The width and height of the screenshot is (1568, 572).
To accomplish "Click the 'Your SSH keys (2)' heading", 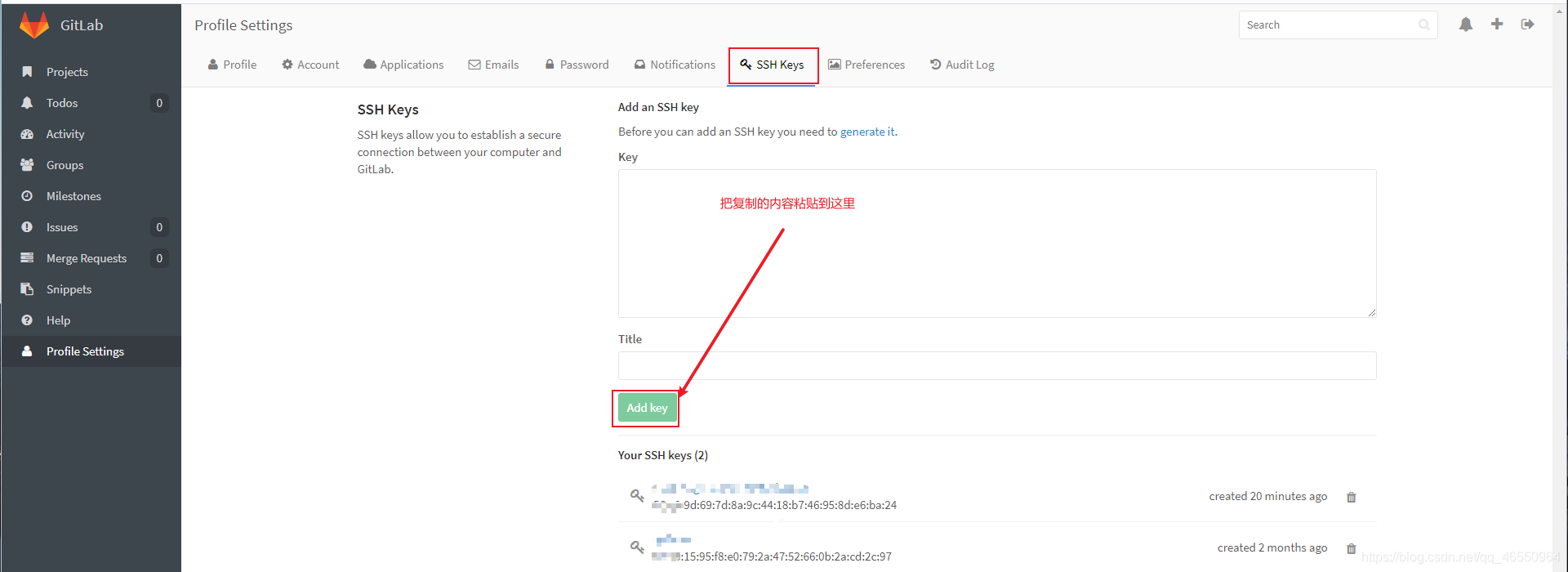I will click(x=663, y=455).
